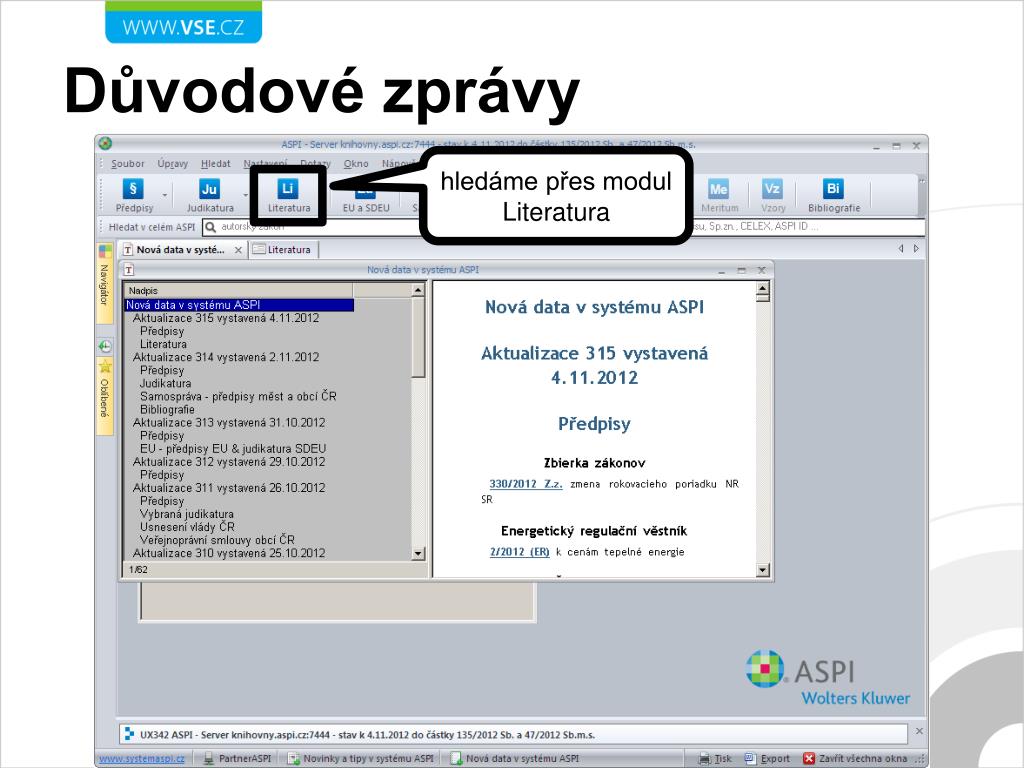Click the Navigátor panel colored icon
Image resolution: width=1024 pixels, height=768 pixels.
104,251
